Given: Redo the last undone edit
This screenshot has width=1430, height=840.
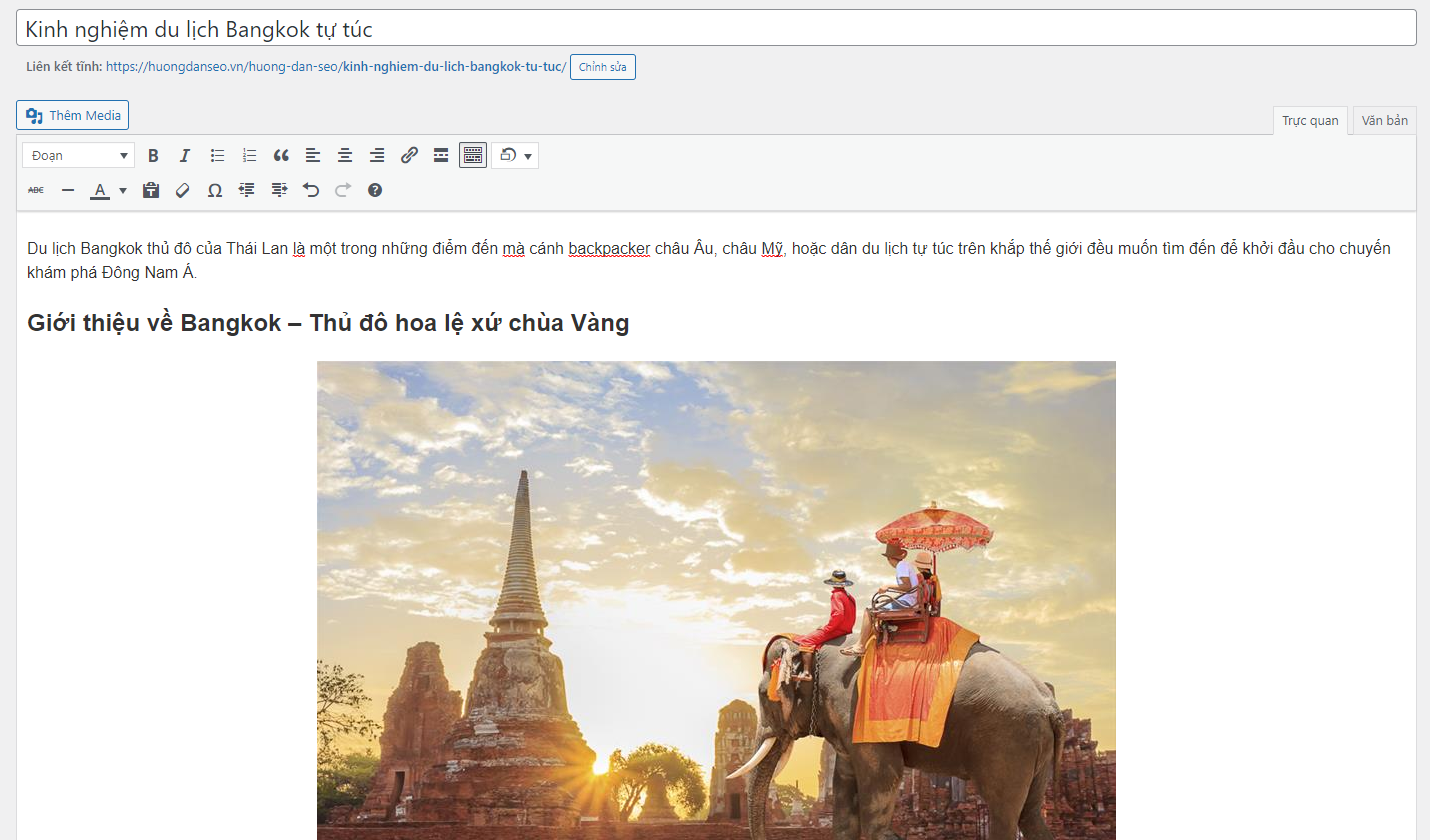Looking at the screenshot, I should tap(343, 190).
